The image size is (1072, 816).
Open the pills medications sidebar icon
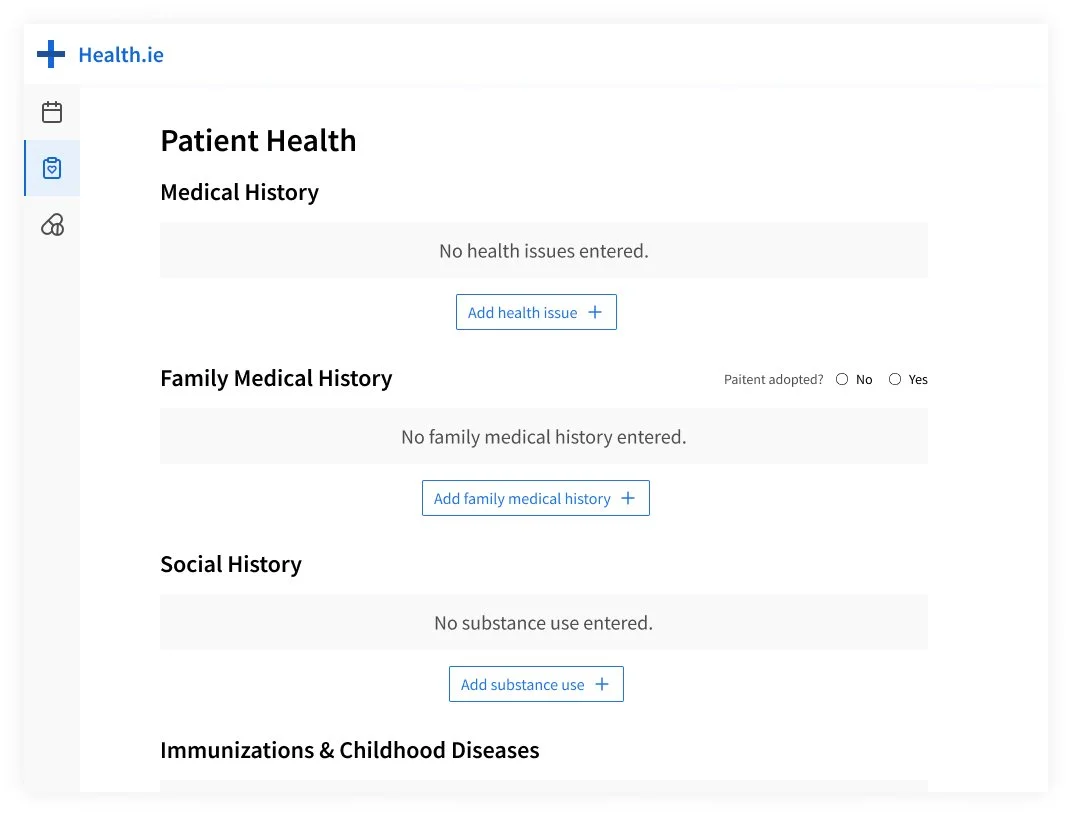click(x=52, y=225)
